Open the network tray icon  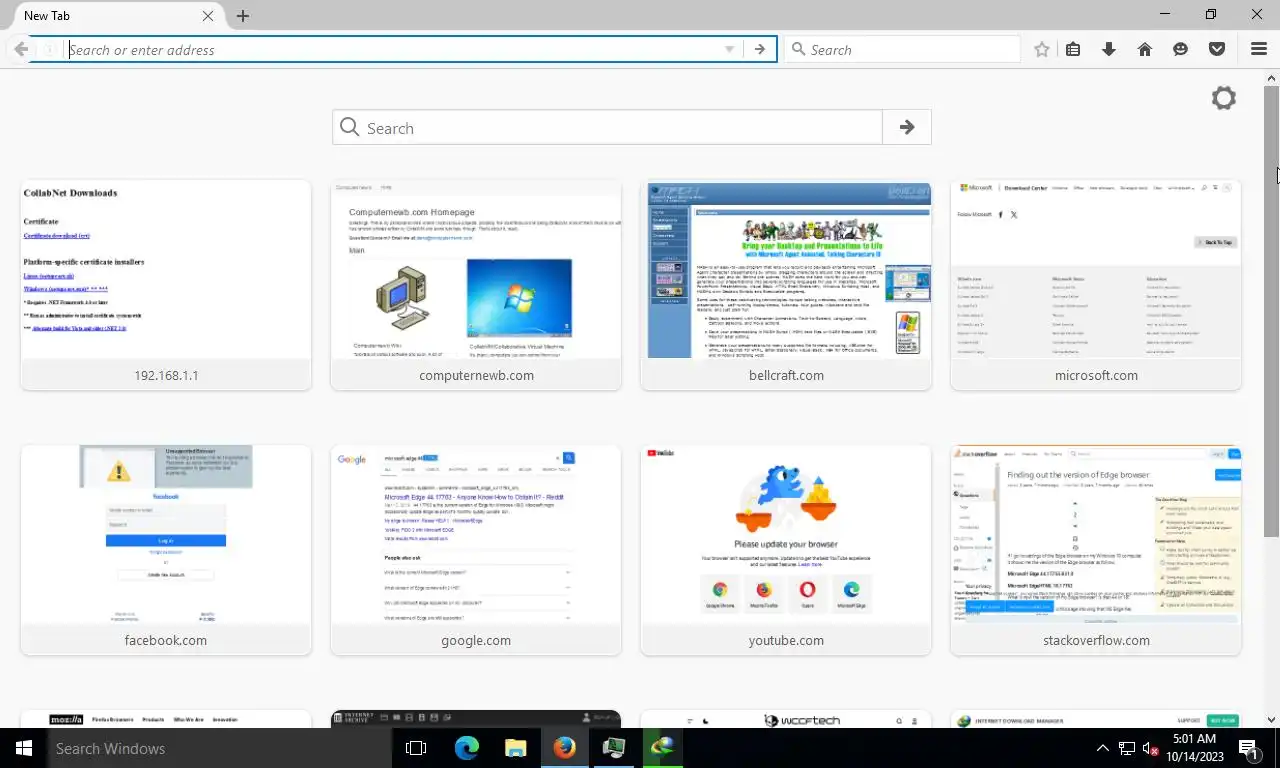(x=1127, y=748)
